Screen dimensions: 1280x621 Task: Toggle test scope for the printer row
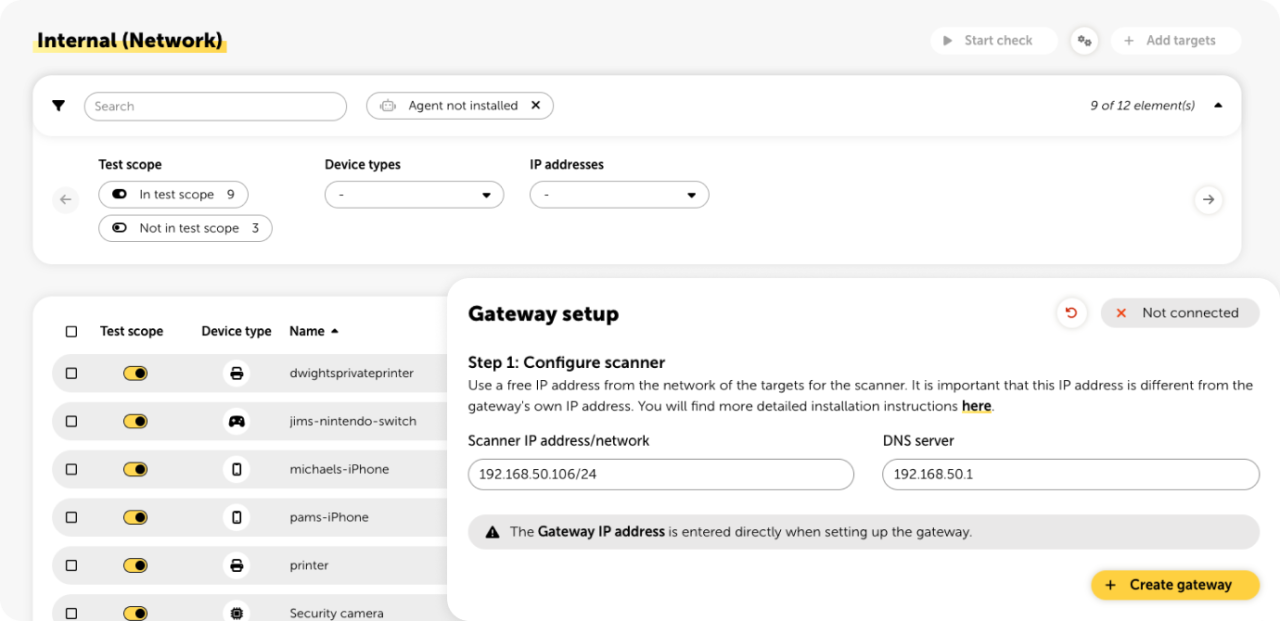(x=135, y=565)
